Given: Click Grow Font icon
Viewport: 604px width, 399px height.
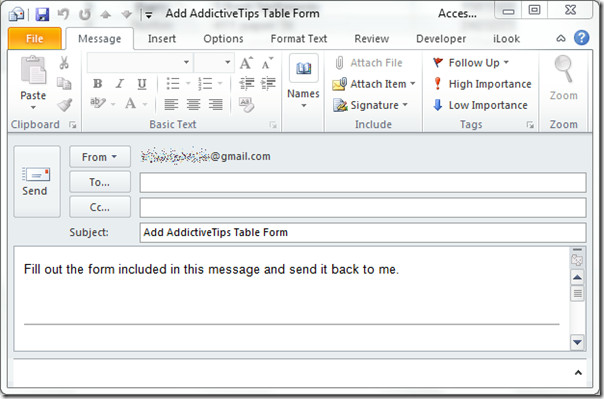Looking at the screenshot, I should 246,62.
